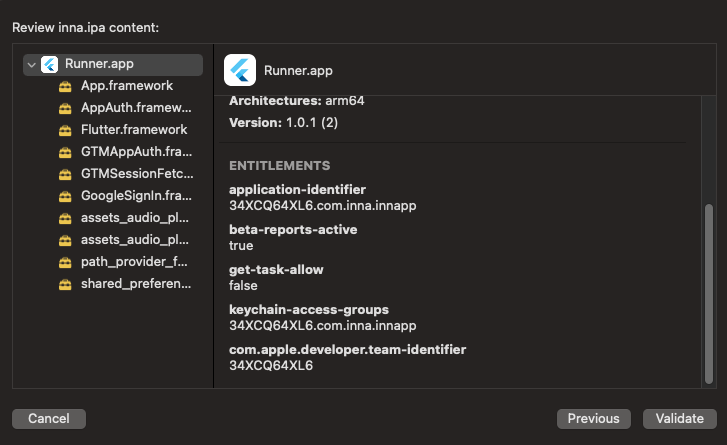This screenshot has width=727, height=445.
Task: Click the false value under get-task-allow
Action: click(x=243, y=286)
